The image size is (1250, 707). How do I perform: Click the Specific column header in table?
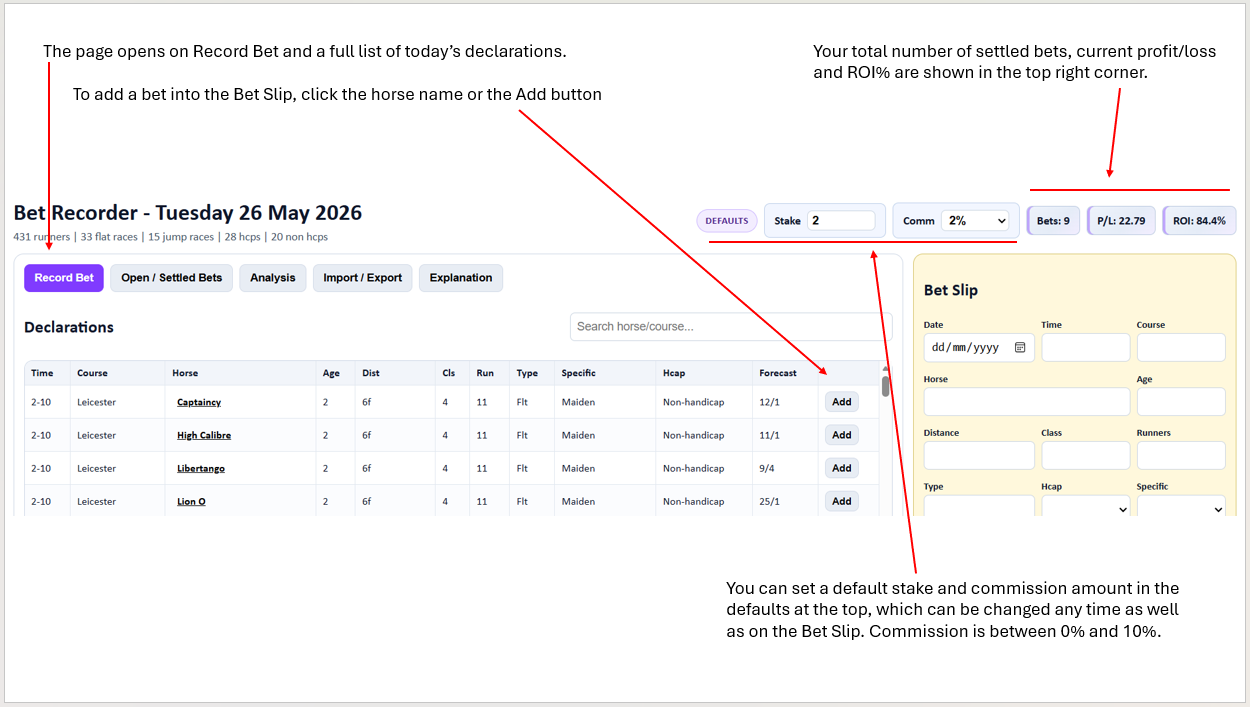pyautogui.click(x=578, y=373)
